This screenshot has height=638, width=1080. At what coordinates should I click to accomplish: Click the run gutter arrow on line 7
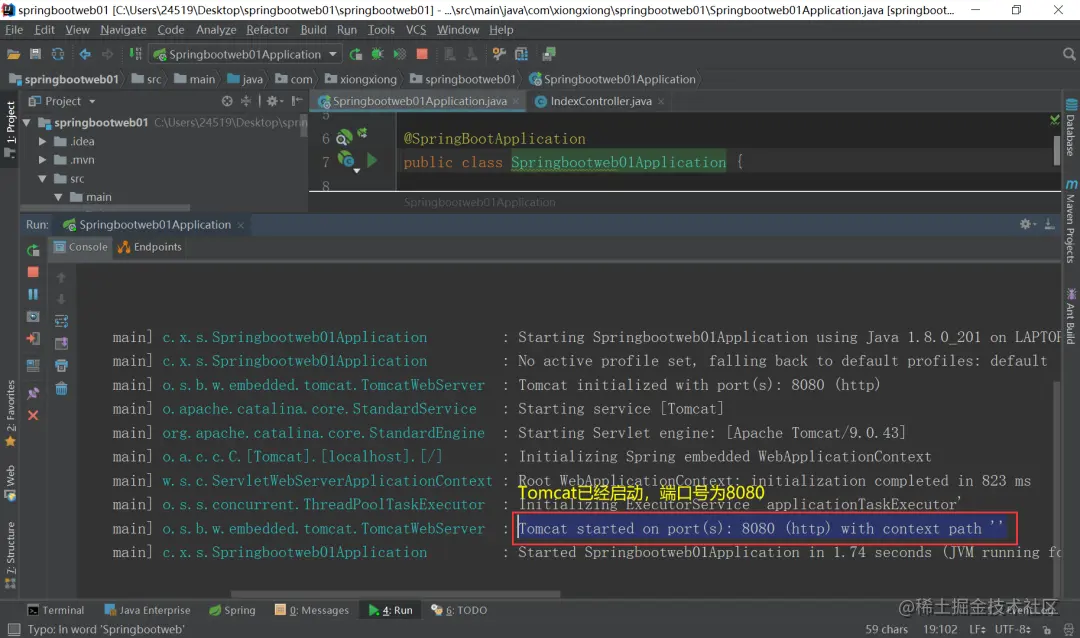click(372, 161)
